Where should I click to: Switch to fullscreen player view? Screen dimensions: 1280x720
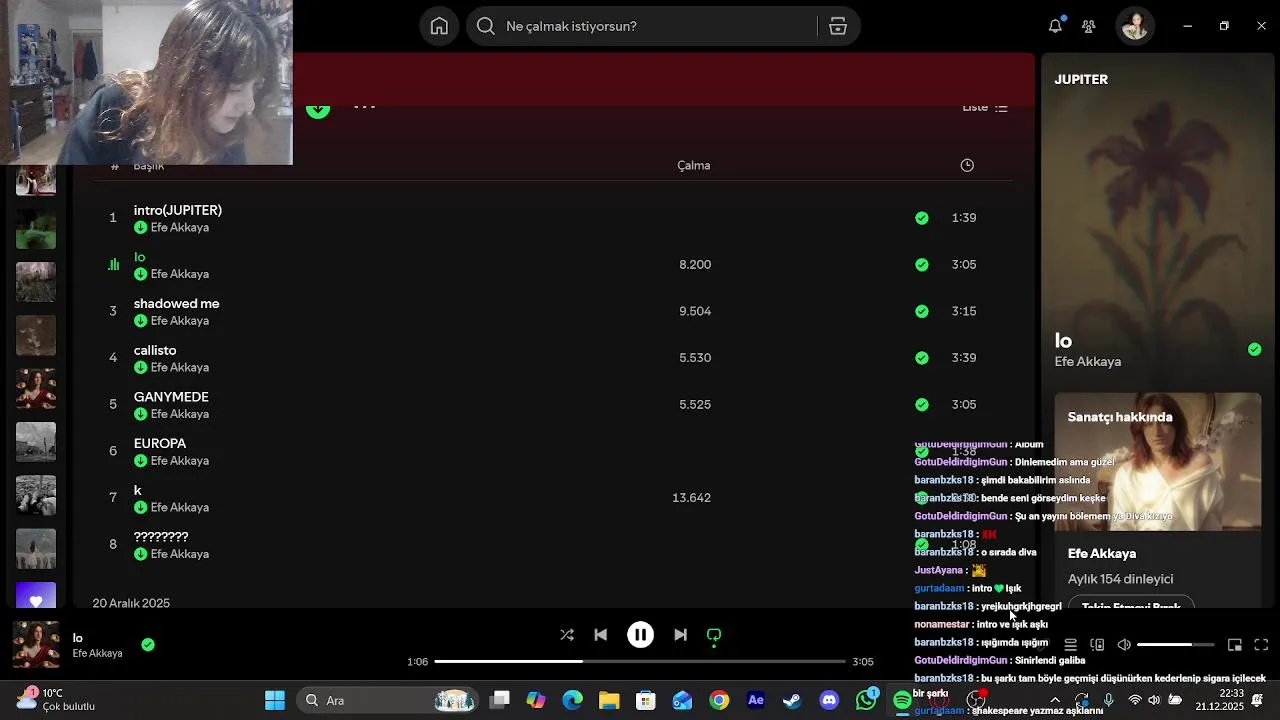point(1261,645)
